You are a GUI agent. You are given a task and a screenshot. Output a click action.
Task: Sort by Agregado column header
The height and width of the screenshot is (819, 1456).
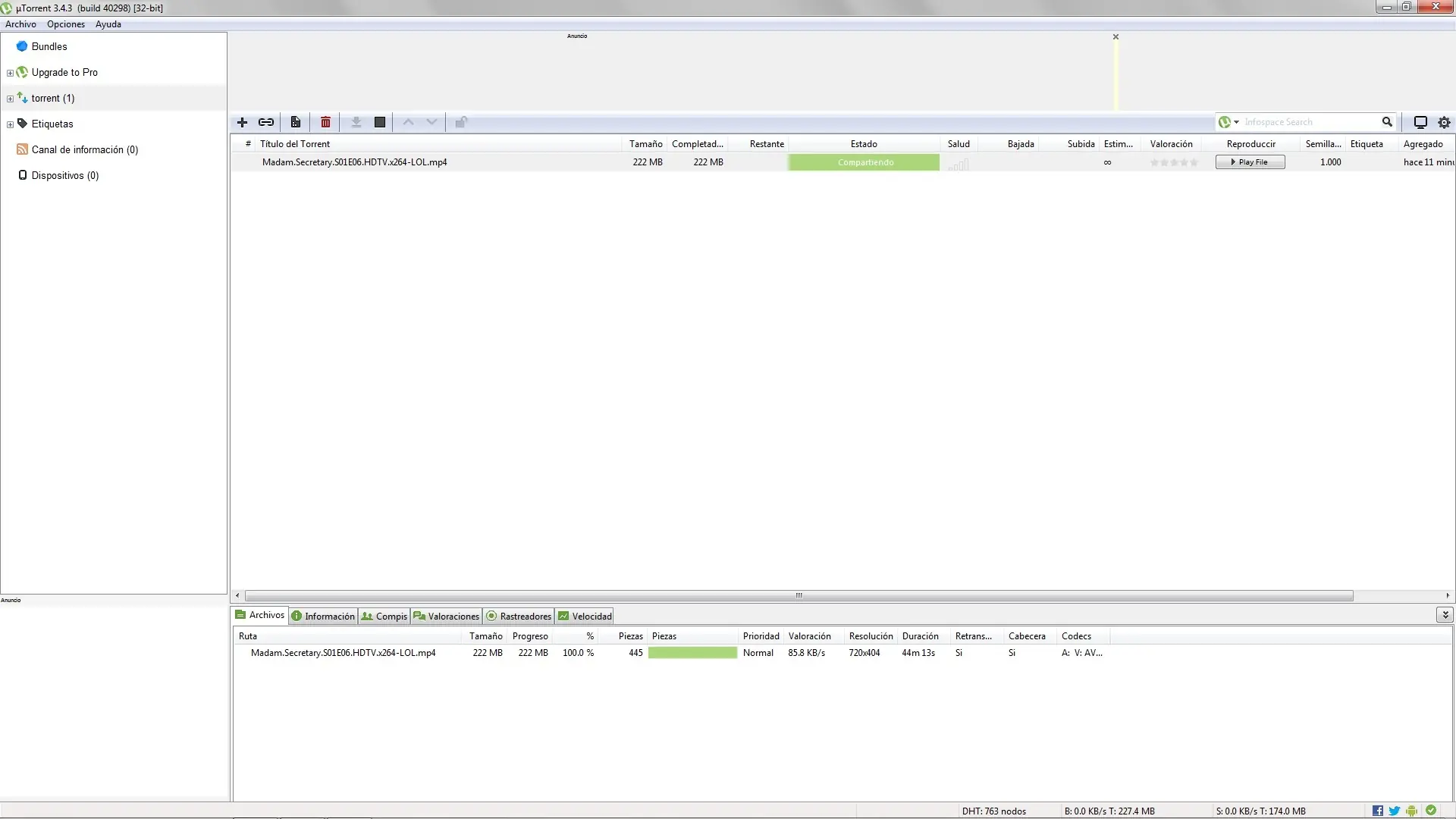(1423, 144)
